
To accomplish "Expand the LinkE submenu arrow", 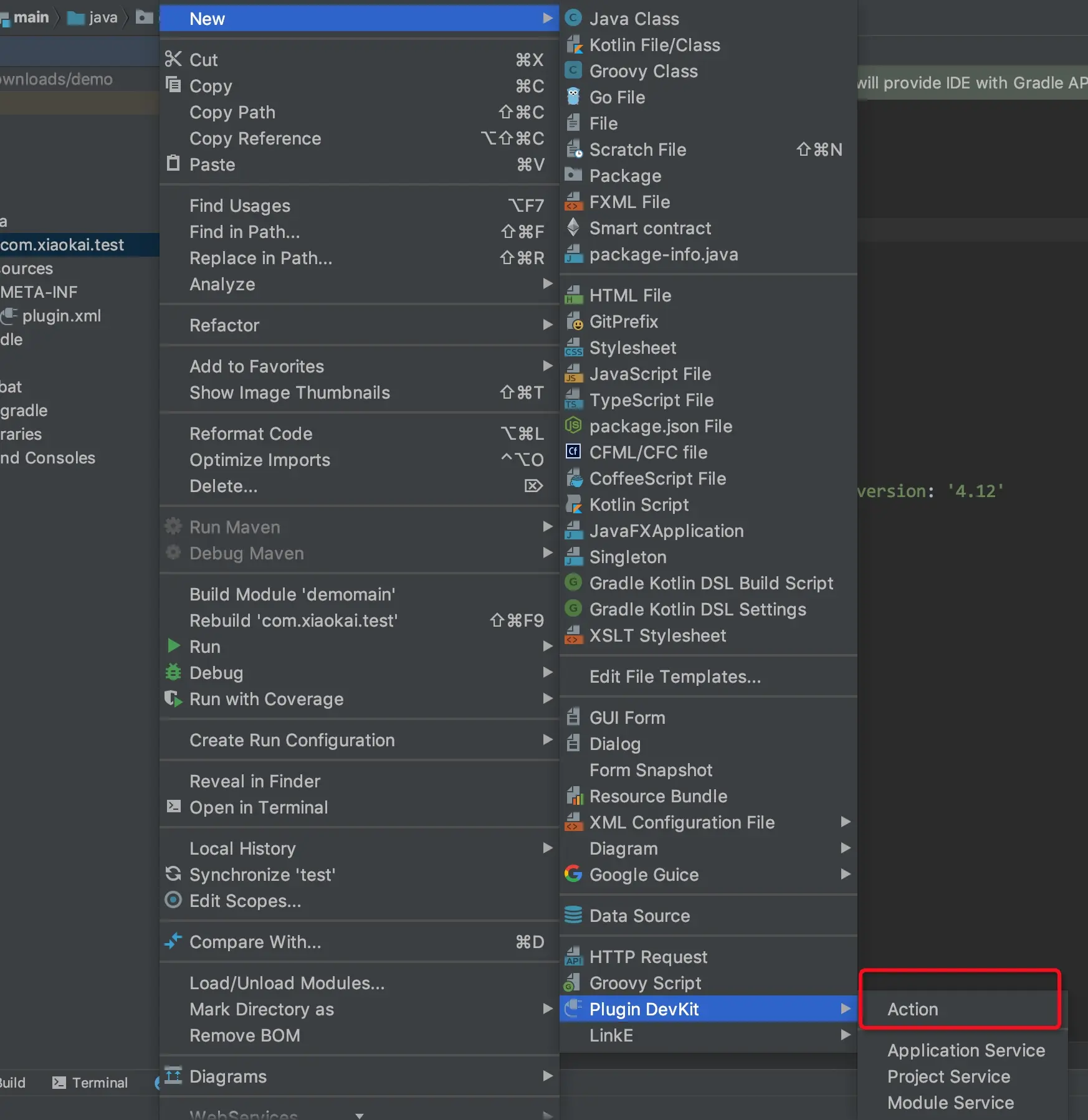I will (x=846, y=1035).
